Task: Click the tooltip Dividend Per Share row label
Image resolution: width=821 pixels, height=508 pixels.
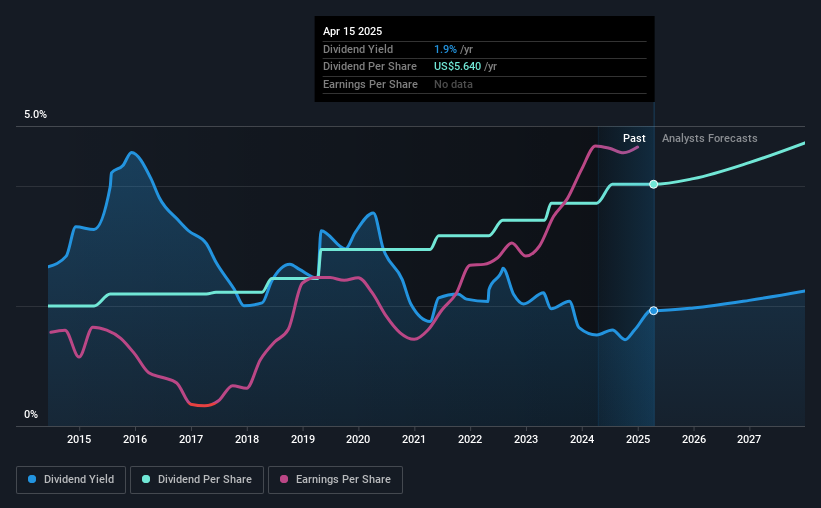Action: pyautogui.click(x=370, y=67)
